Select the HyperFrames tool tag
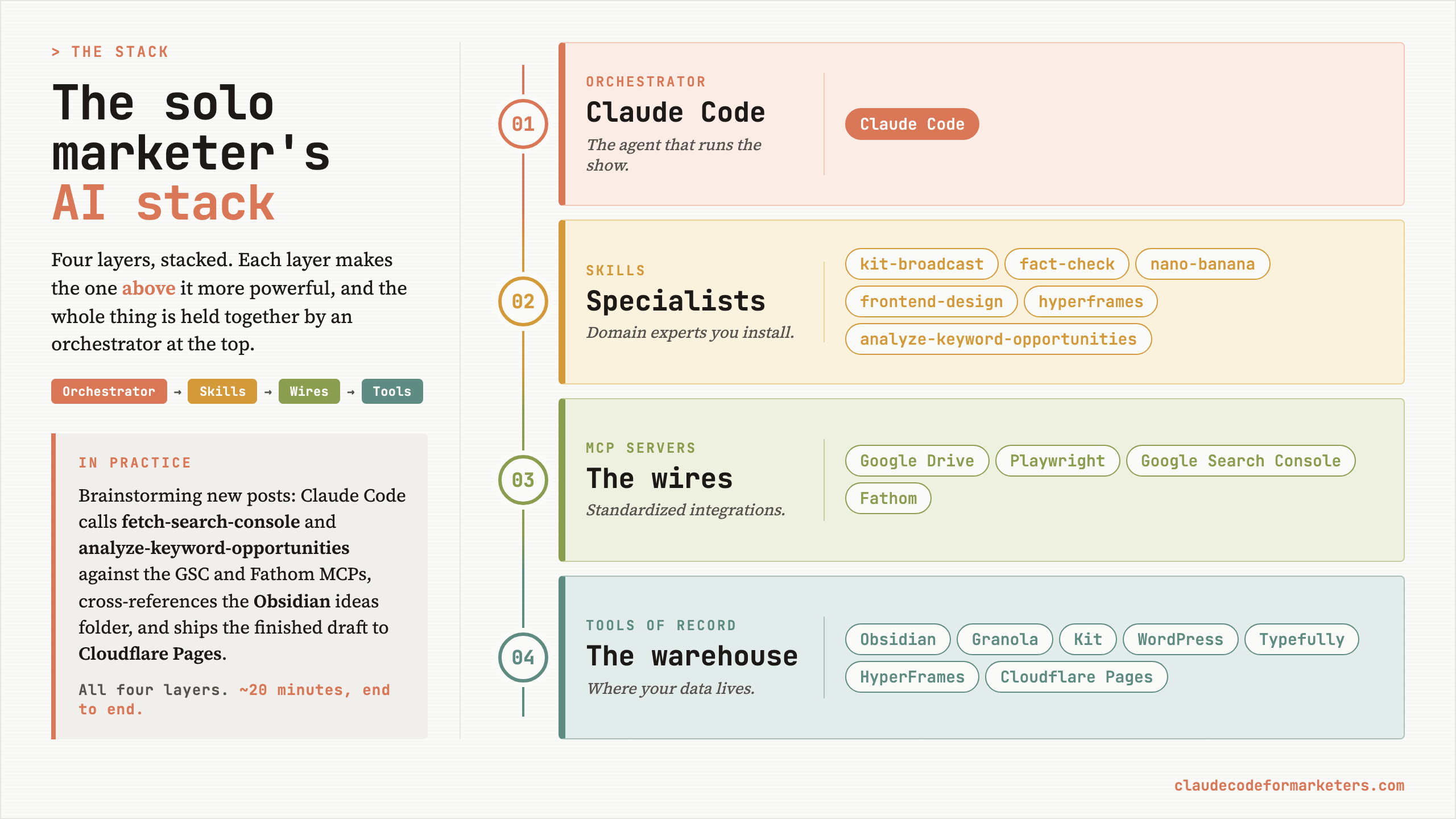Screen dimensions: 1456x819 click(912, 677)
